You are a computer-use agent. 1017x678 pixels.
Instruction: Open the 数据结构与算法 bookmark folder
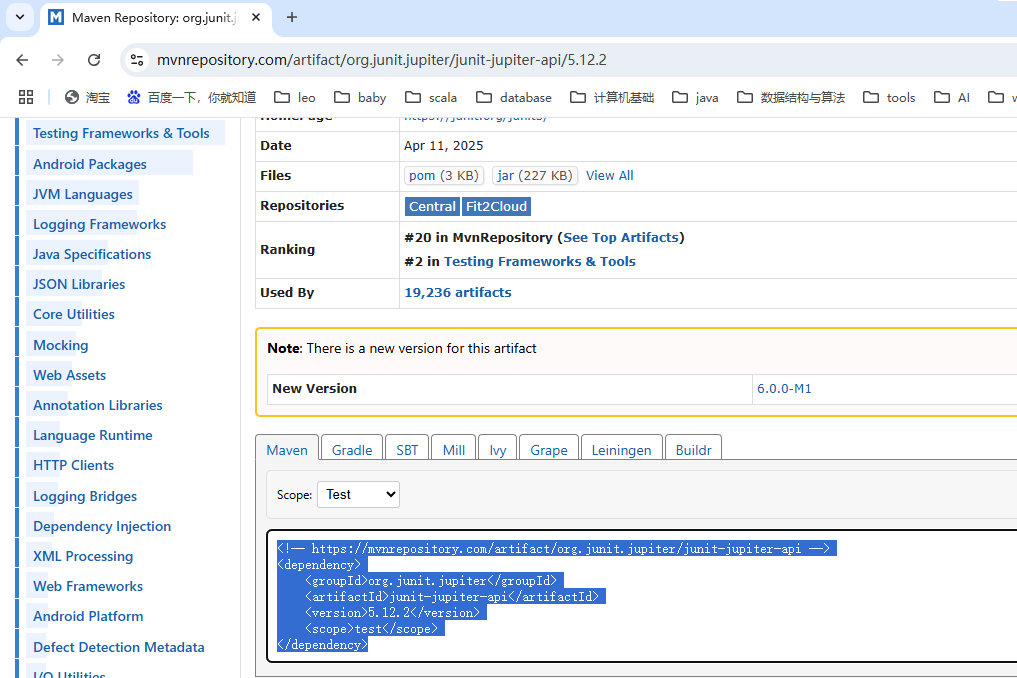click(791, 97)
